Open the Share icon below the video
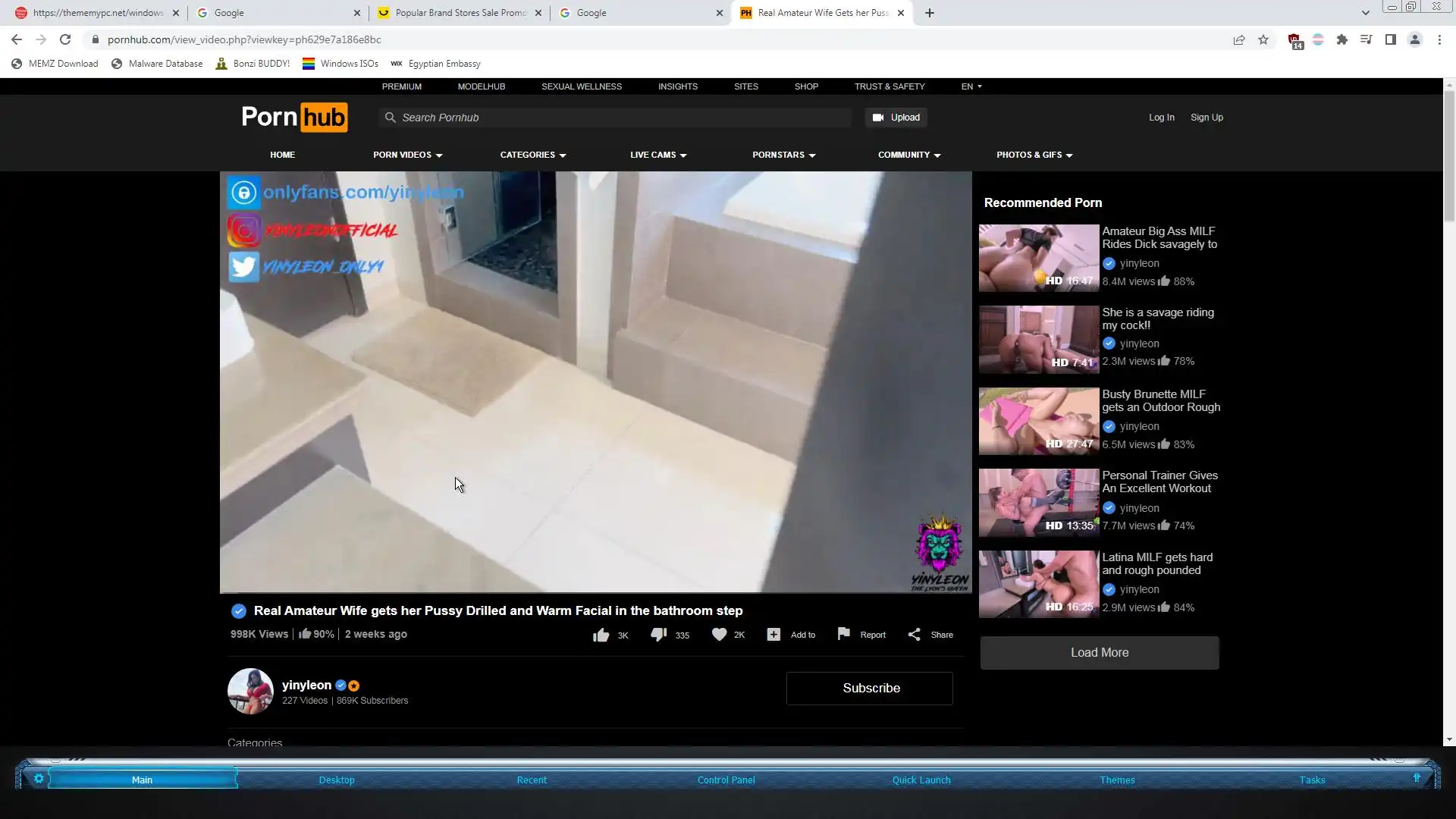This screenshot has height=819, width=1456. (915, 635)
